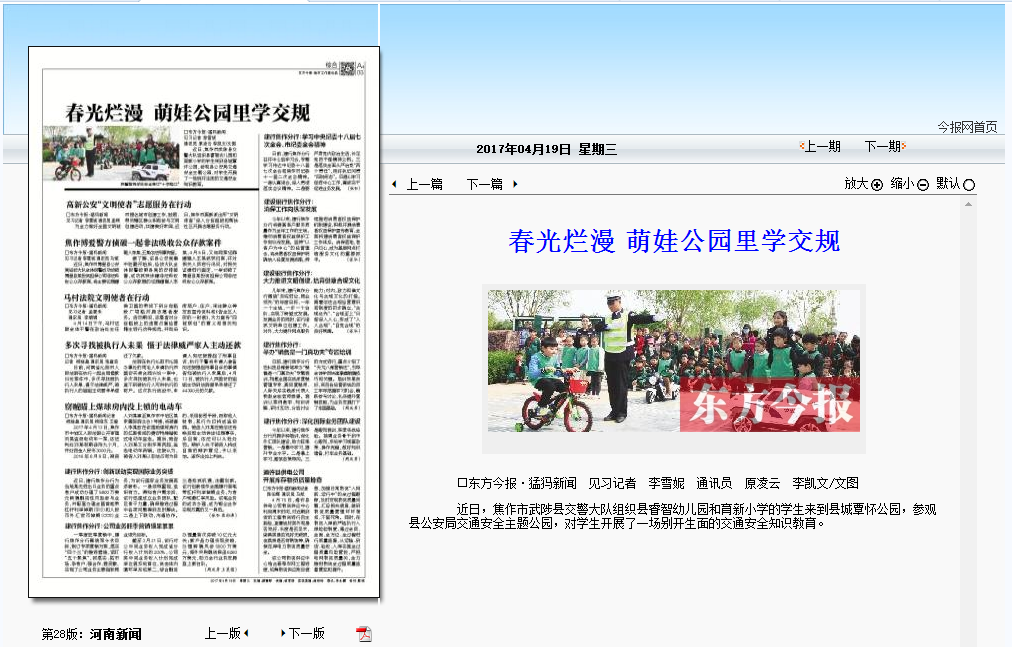Open next page 下一版

(305, 633)
